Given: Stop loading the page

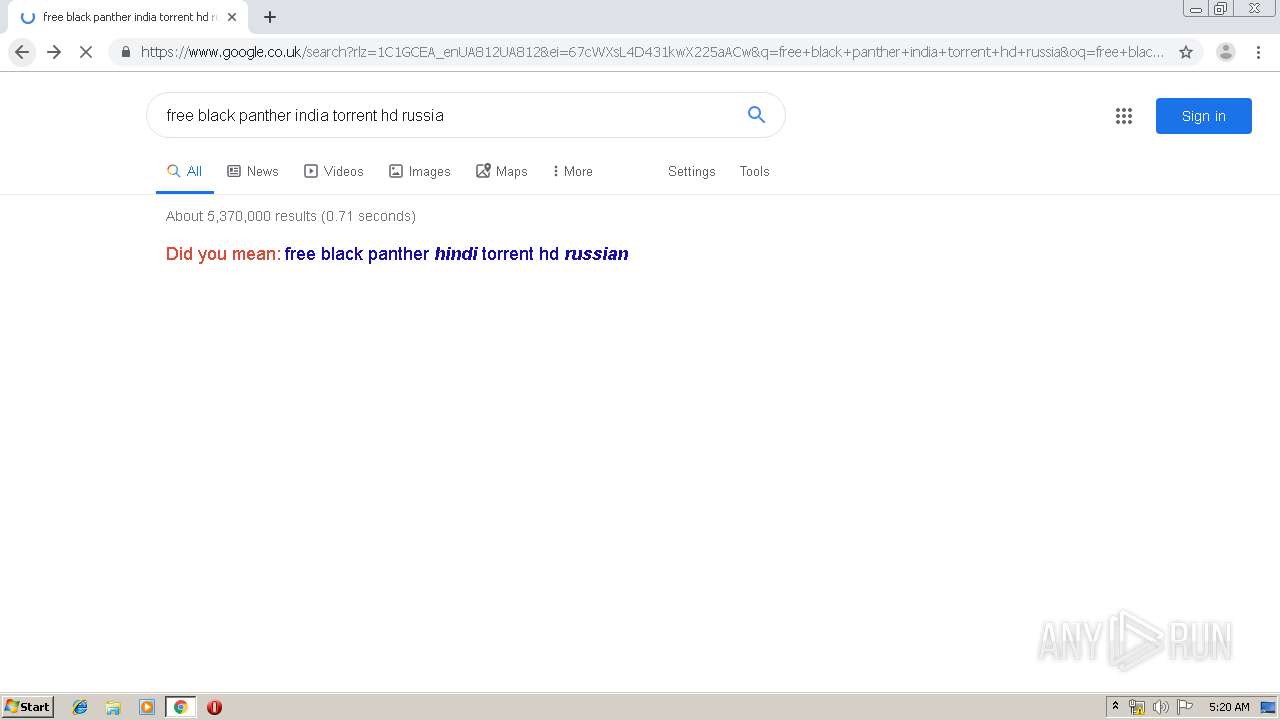Looking at the screenshot, I should click(x=86, y=52).
